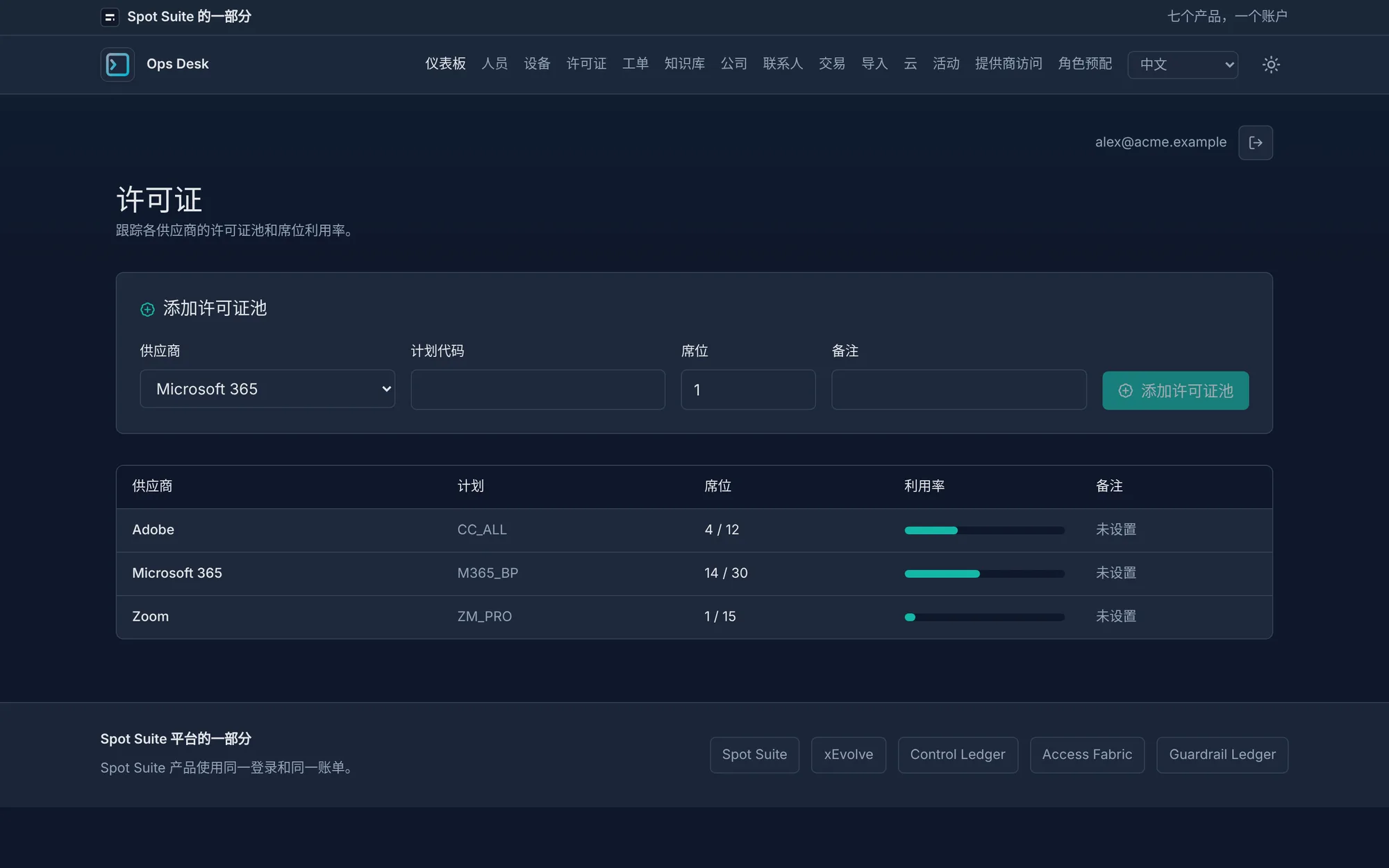Select 导入 in the navigation
Image resolution: width=1389 pixels, height=868 pixels.
click(x=874, y=64)
